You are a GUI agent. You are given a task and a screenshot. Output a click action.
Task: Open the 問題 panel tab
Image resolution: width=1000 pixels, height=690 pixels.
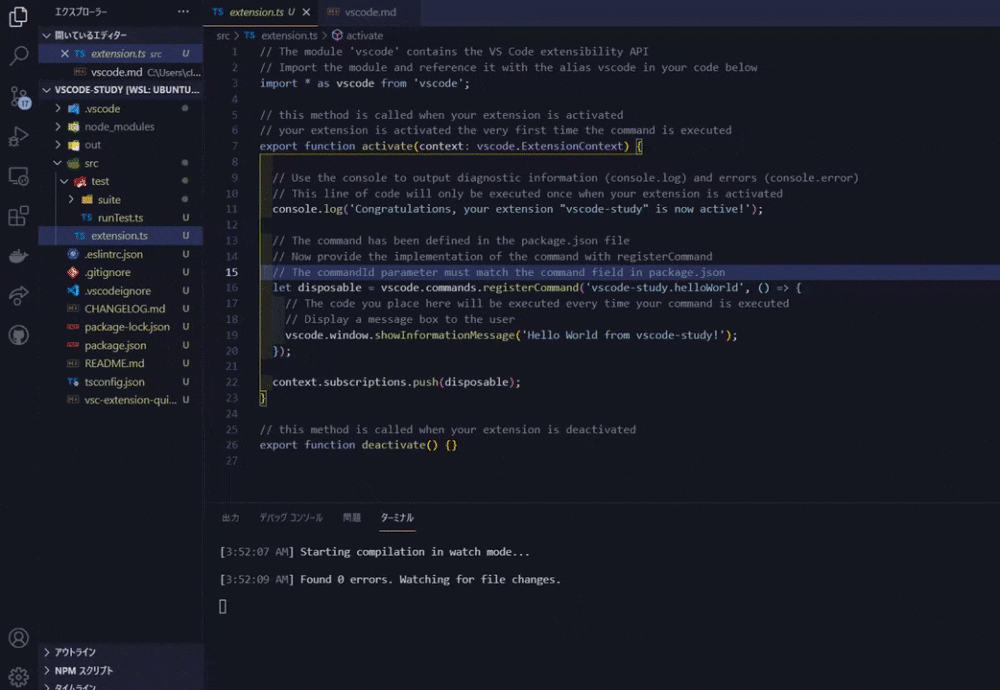351,518
